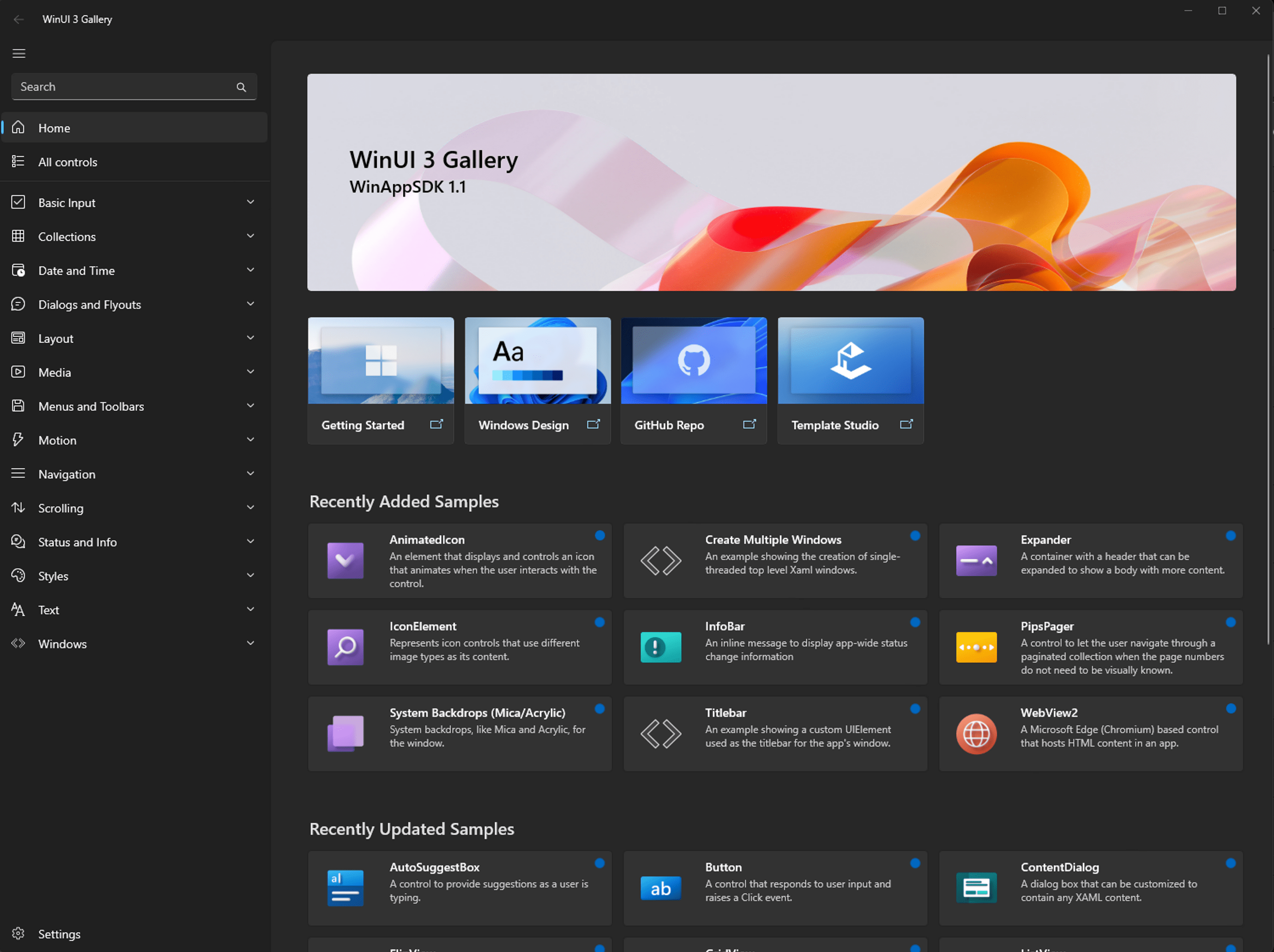Viewport: 1274px width, 952px height.
Task: Click the Search input field
Action: 121,87
